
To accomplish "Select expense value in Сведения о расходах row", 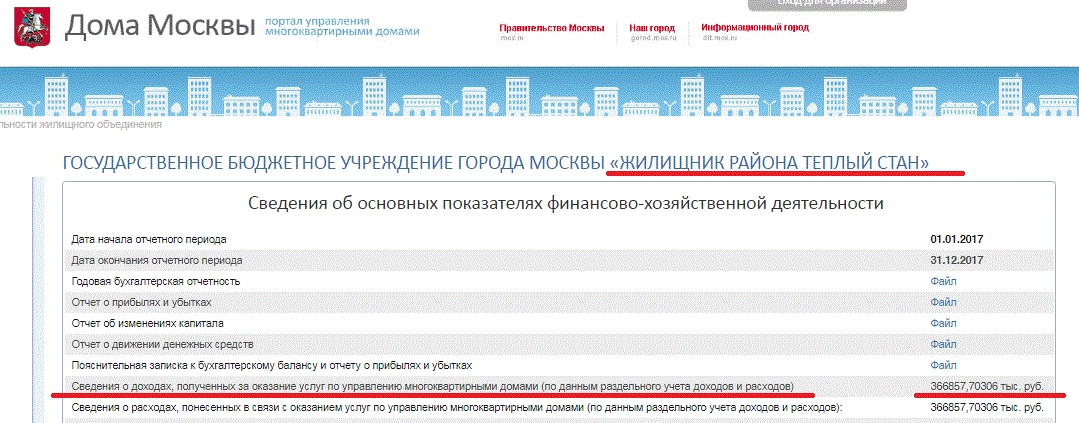I will [x=987, y=407].
